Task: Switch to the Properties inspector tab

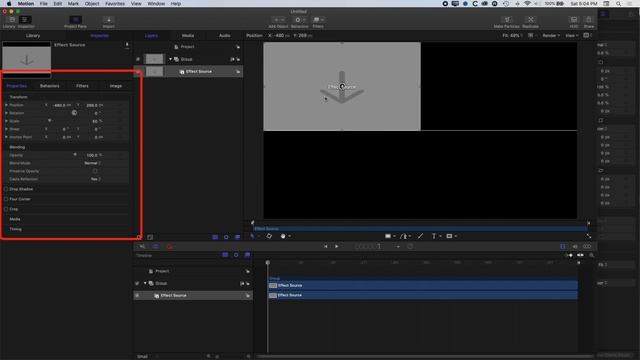Action: click(x=17, y=86)
